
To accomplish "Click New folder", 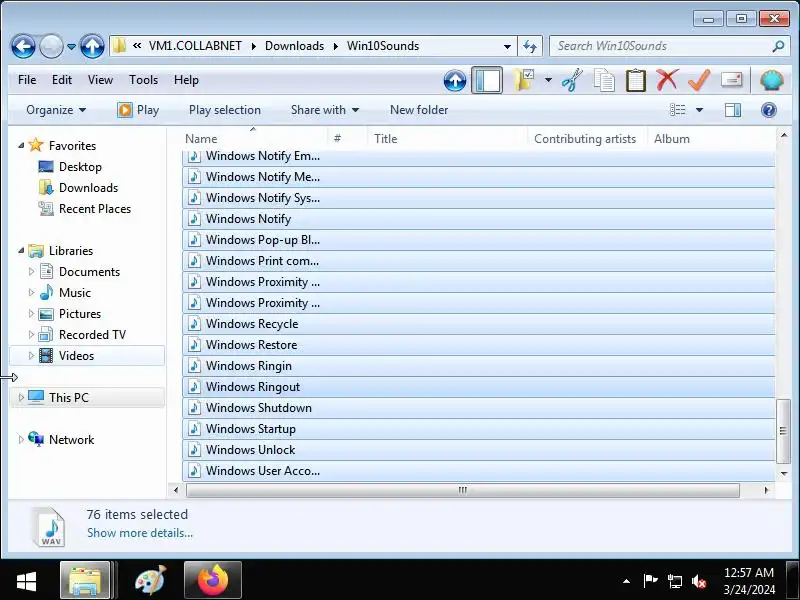I will (419, 110).
